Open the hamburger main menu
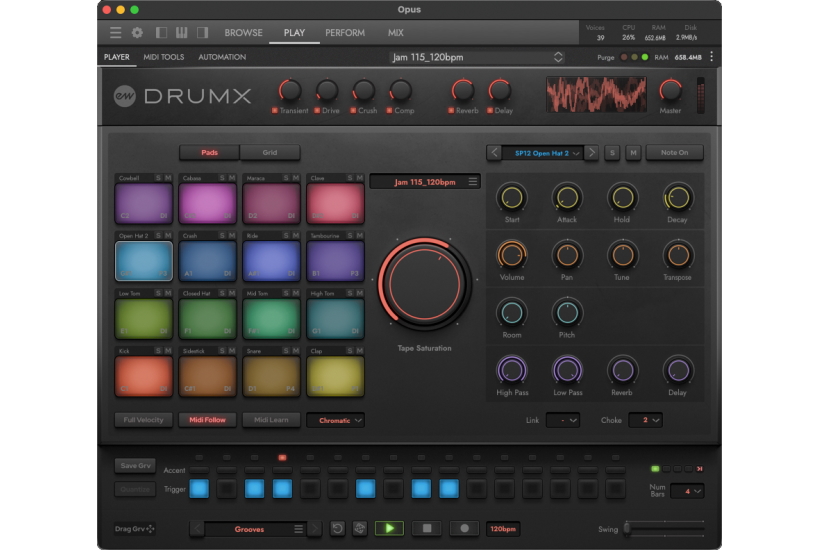The height and width of the screenshot is (550, 820). point(116,32)
